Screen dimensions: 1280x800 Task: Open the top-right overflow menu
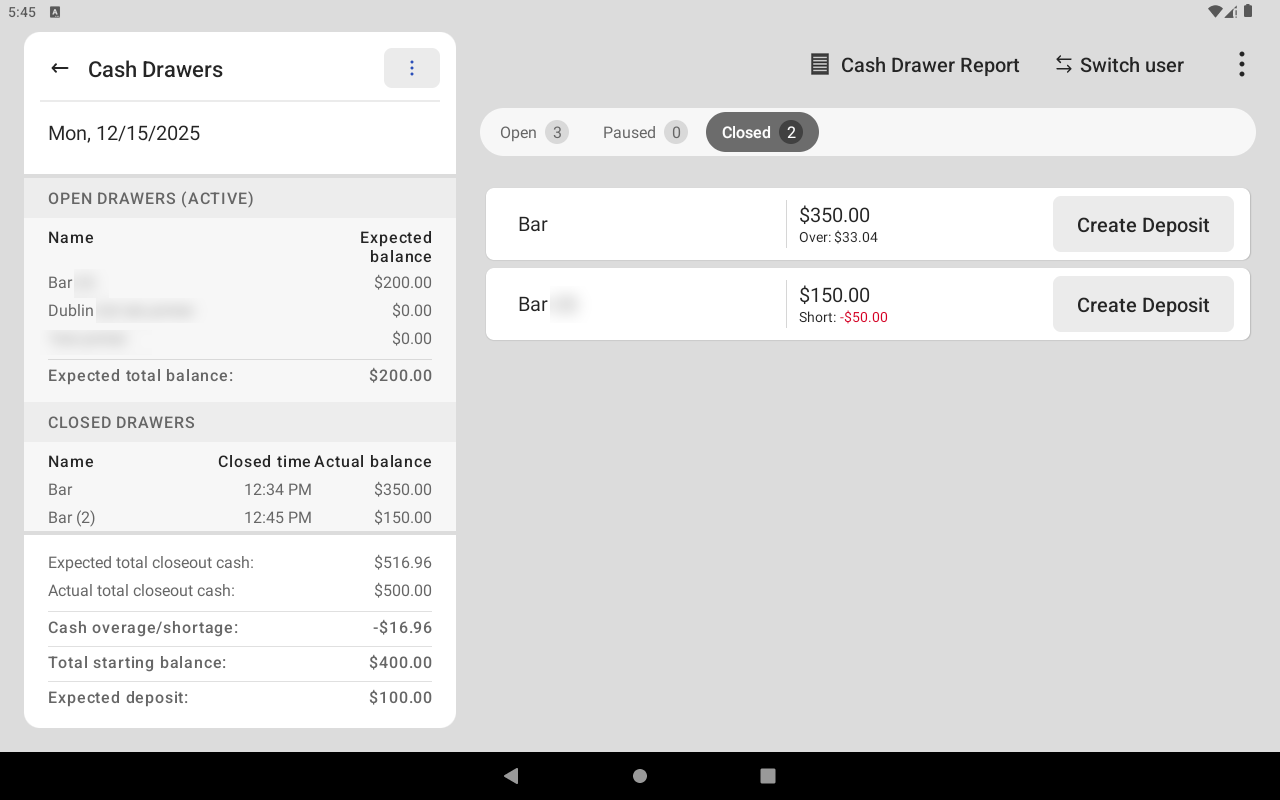pos(1241,65)
